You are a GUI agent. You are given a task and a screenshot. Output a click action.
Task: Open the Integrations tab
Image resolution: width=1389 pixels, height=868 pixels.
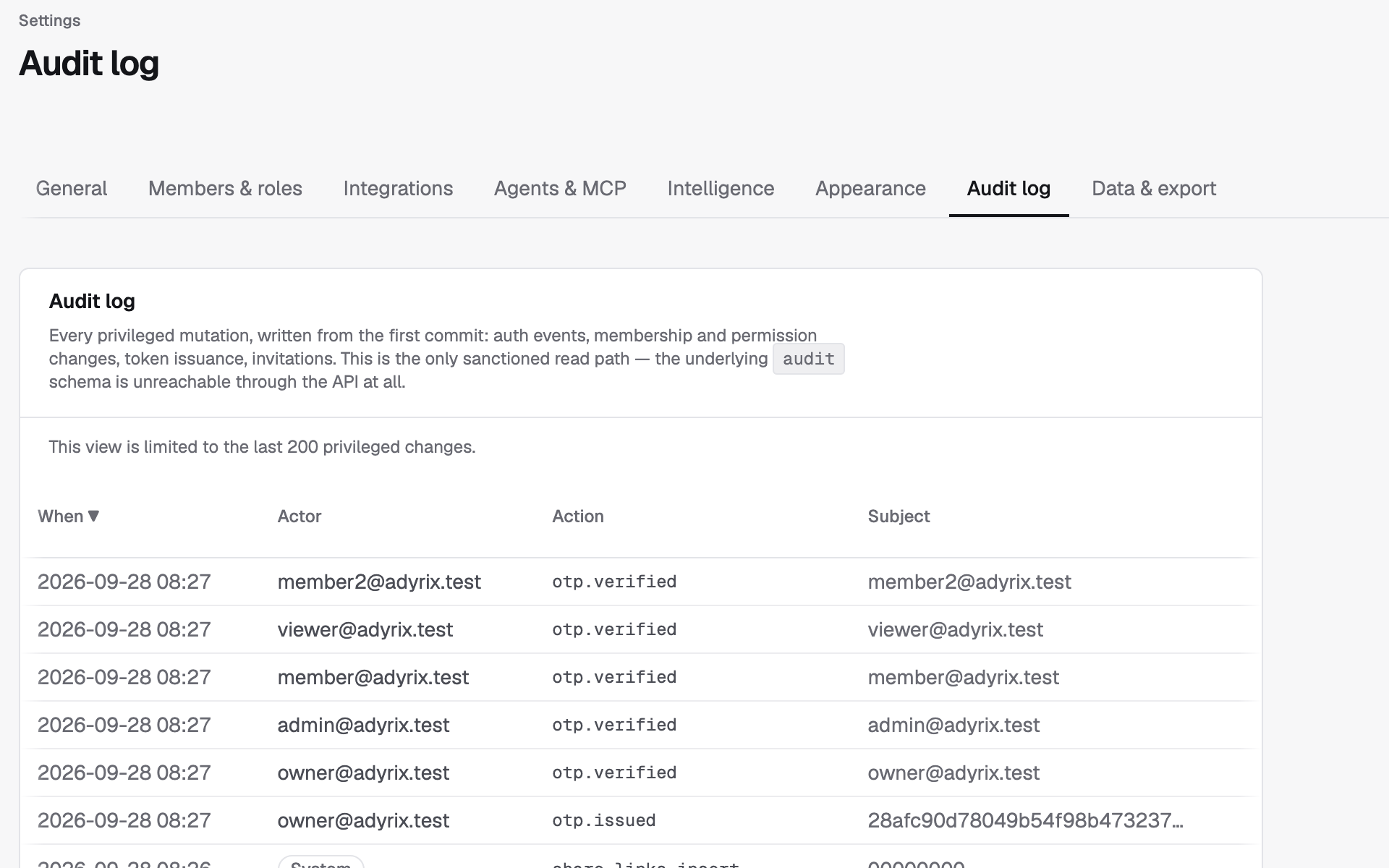point(398,188)
